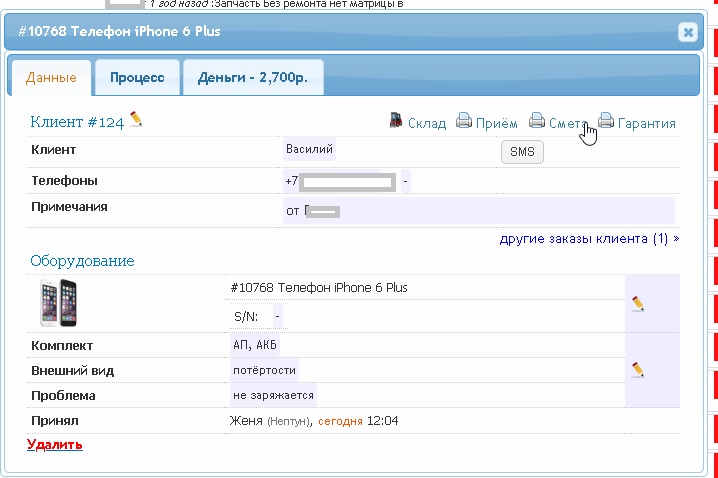Screen dimensions: 718x478
Task: Open the Деньги - 2,700р. tab
Action: pyautogui.click(x=253, y=77)
